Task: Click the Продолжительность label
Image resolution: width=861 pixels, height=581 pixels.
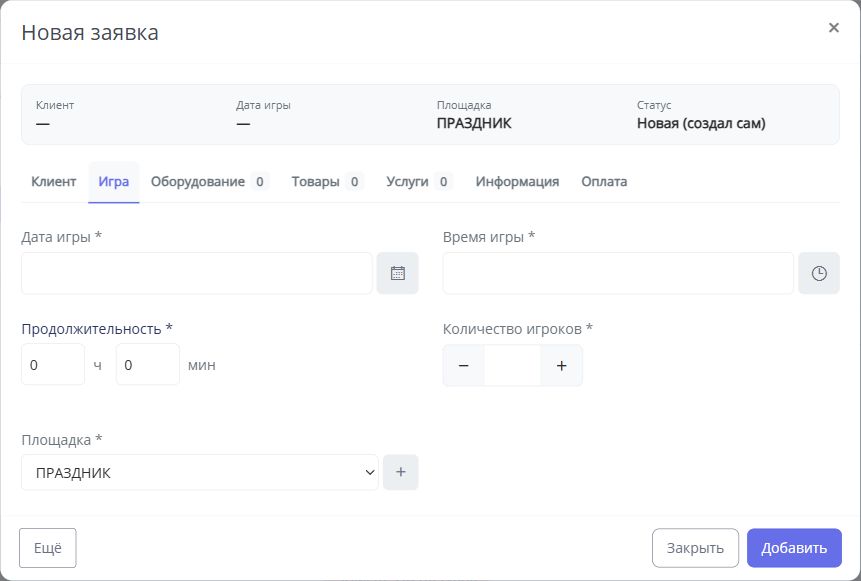Action: coord(97,329)
